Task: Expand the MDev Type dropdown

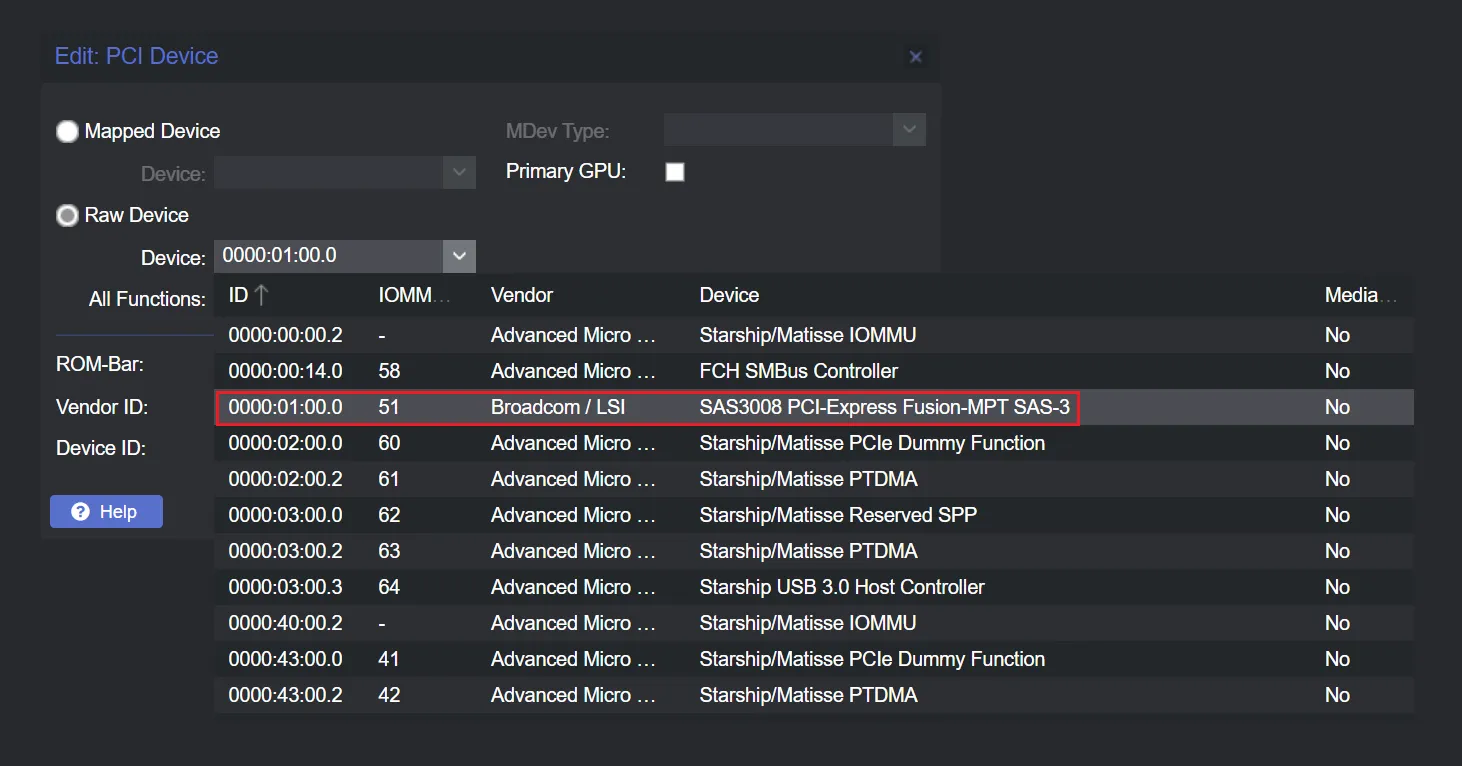Action: (x=909, y=130)
